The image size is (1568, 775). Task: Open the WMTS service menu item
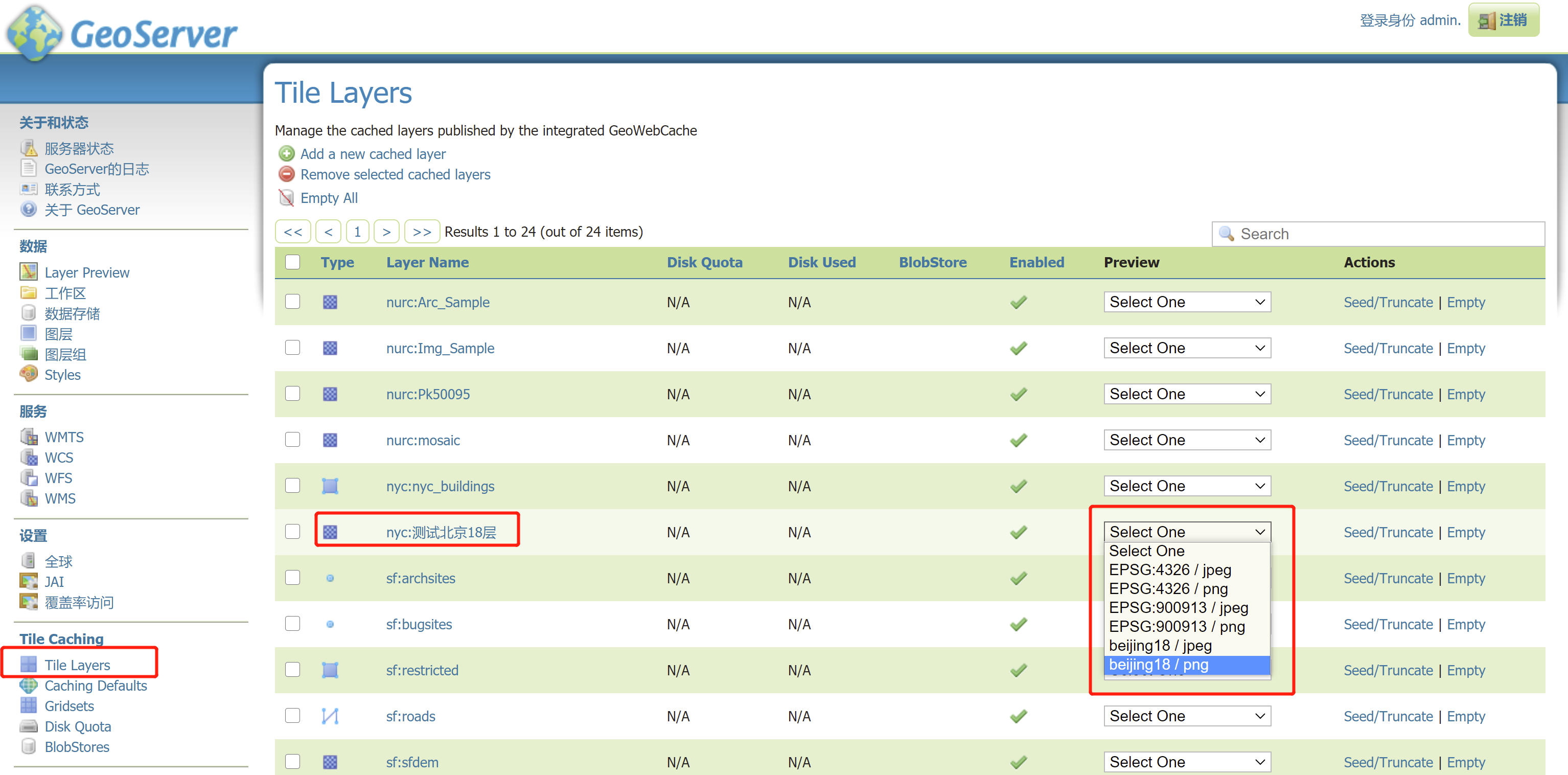coord(64,437)
